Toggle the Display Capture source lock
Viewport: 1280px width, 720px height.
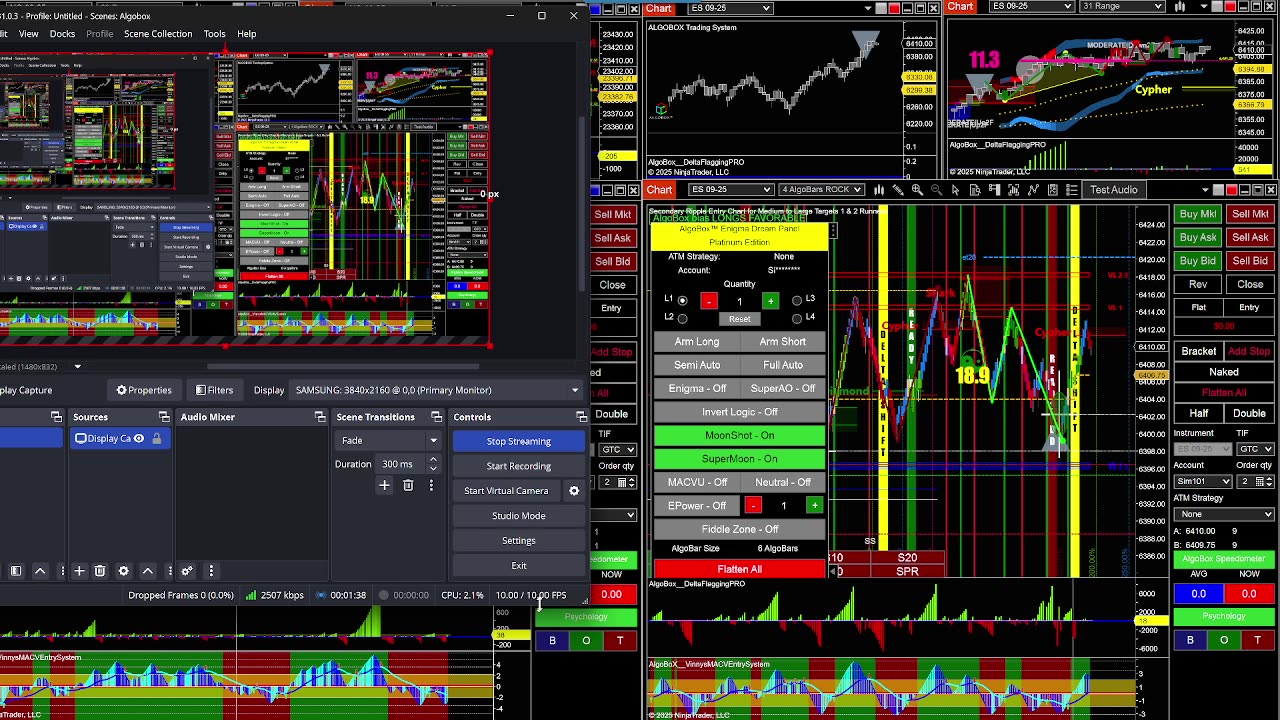pos(156,439)
